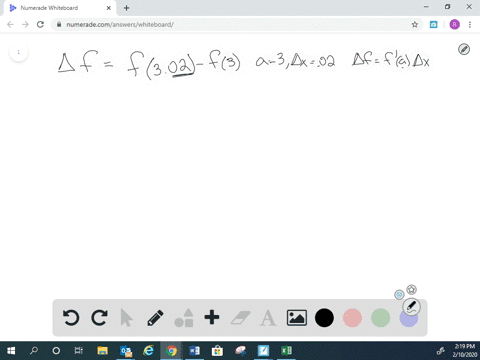Reload the whiteboard page
The width and height of the screenshot is (480, 360).
(x=40, y=24)
